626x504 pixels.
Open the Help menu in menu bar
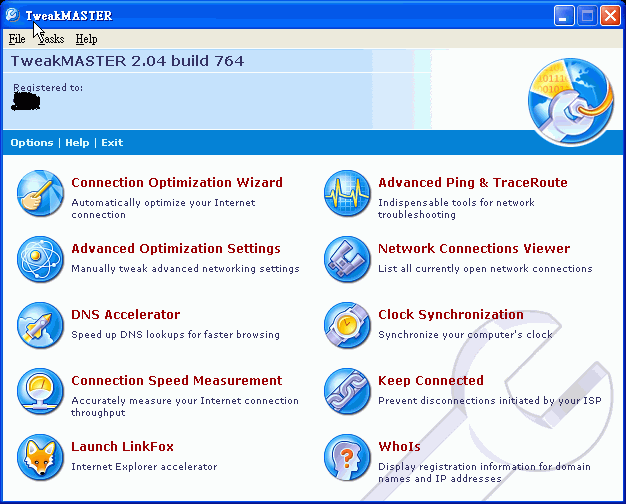coord(87,39)
